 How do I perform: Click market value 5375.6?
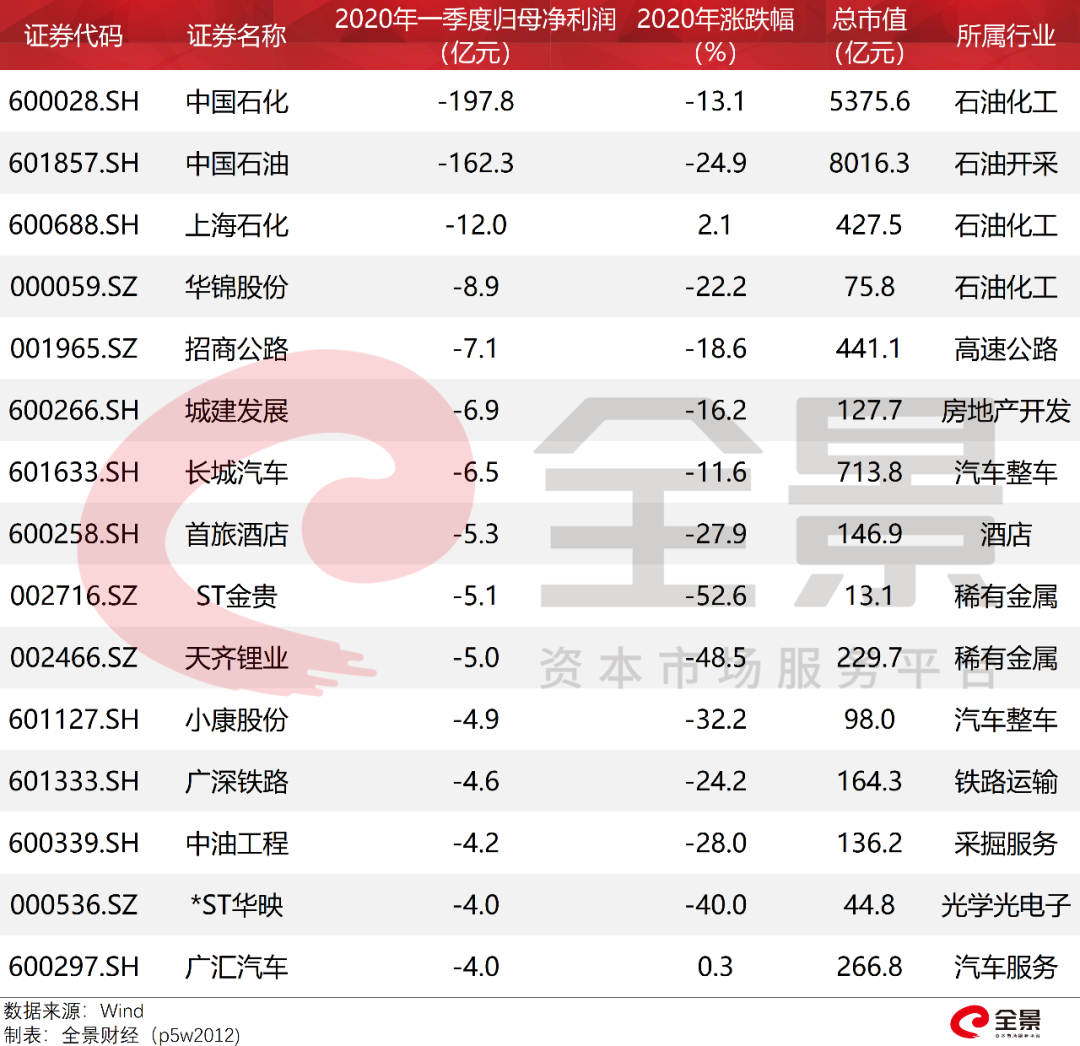coord(869,102)
